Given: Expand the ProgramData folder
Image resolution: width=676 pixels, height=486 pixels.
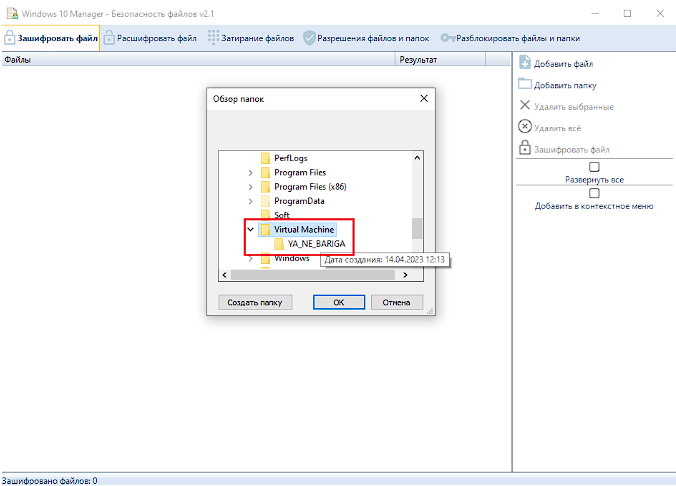Looking at the screenshot, I should tap(250, 201).
